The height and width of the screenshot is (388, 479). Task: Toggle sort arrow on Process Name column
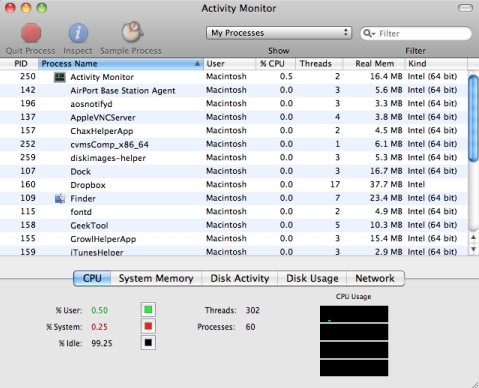(x=197, y=64)
